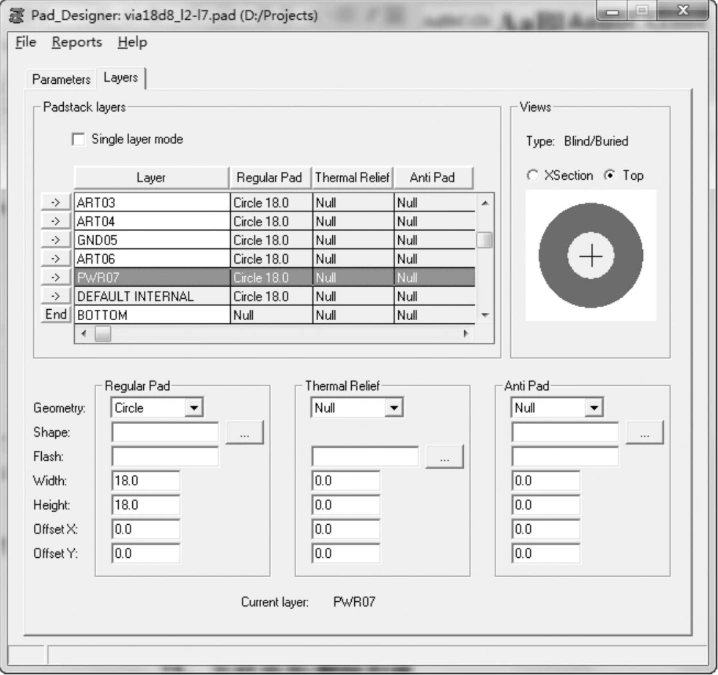Click the arrow button beside PWR07 row
The image size is (718, 675).
[56, 277]
